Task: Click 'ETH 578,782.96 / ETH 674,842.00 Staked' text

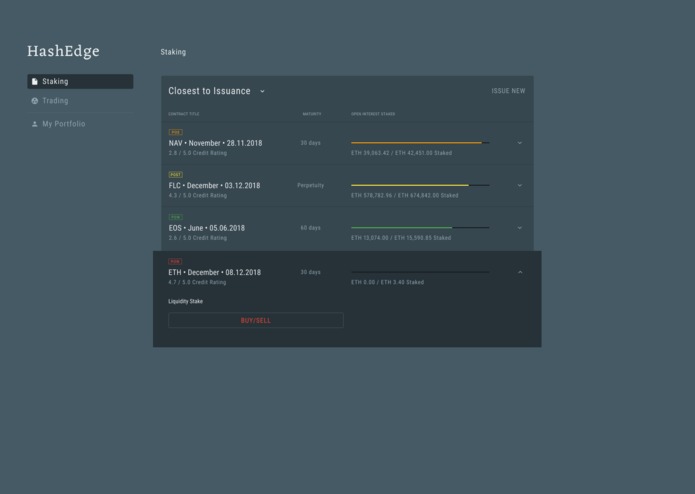Action: [405, 195]
